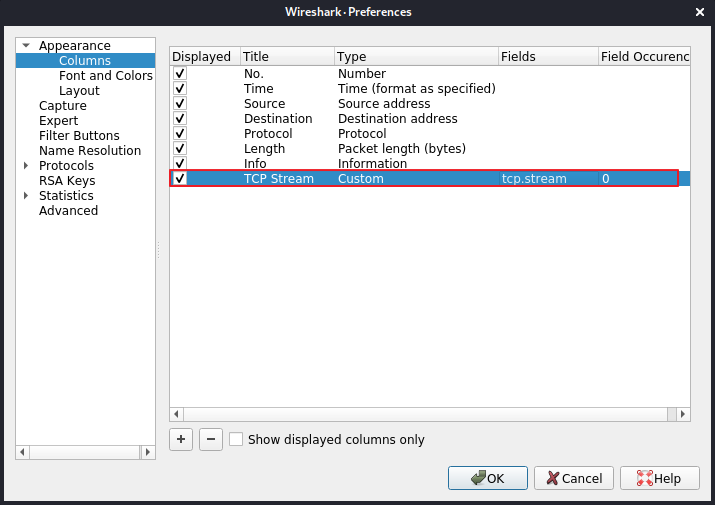This screenshot has width=715, height=505.
Task: Toggle the Displayed checkbox for Destination
Action: 180,118
